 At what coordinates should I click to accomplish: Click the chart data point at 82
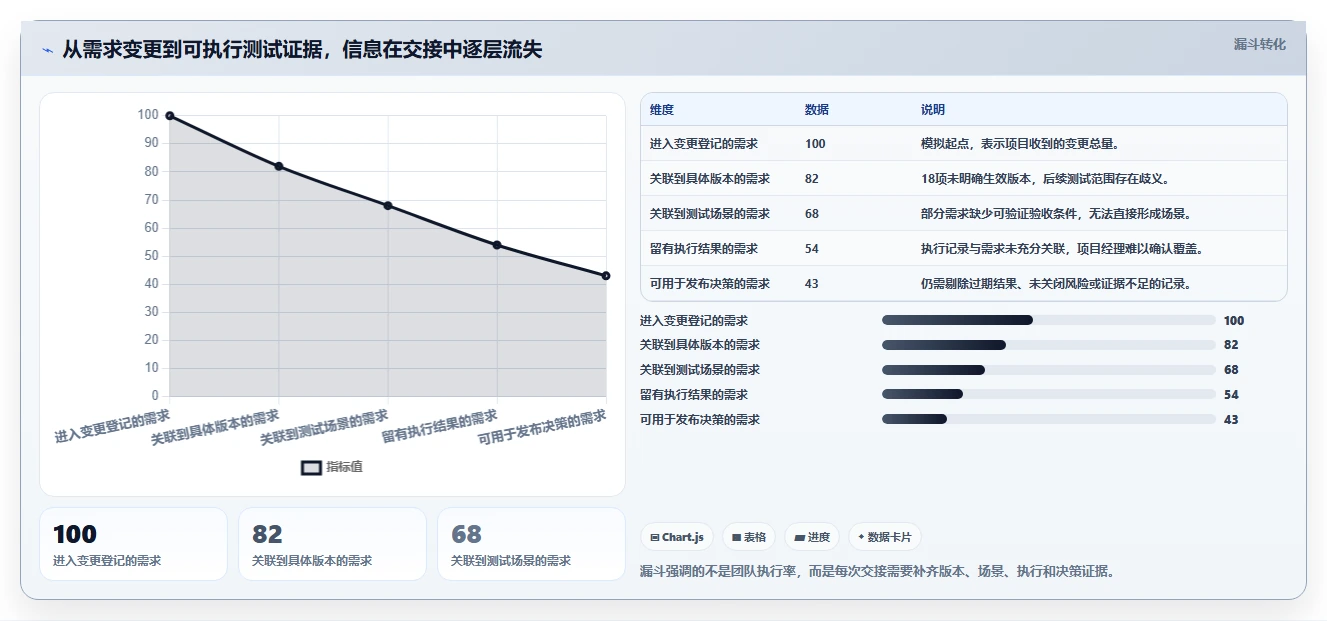tap(279, 166)
